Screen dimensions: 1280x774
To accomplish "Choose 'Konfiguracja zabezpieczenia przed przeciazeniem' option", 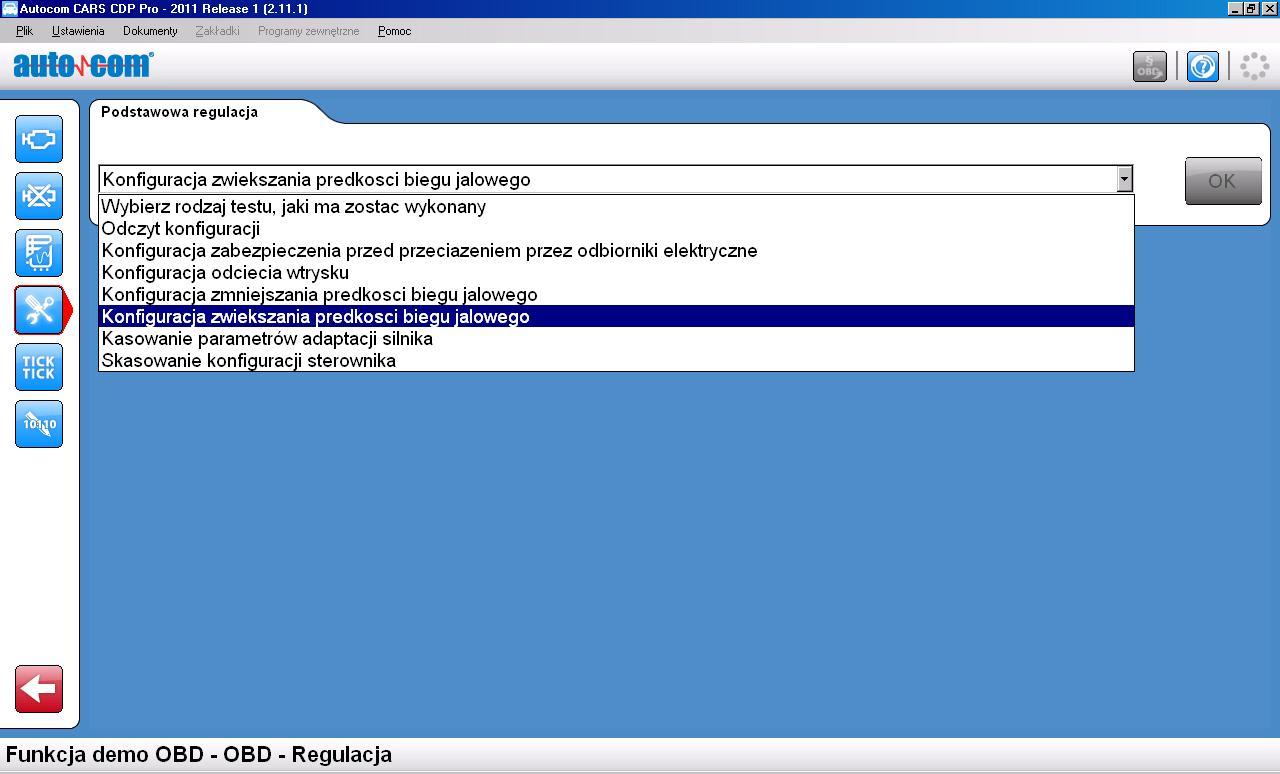I will (616, 250).
